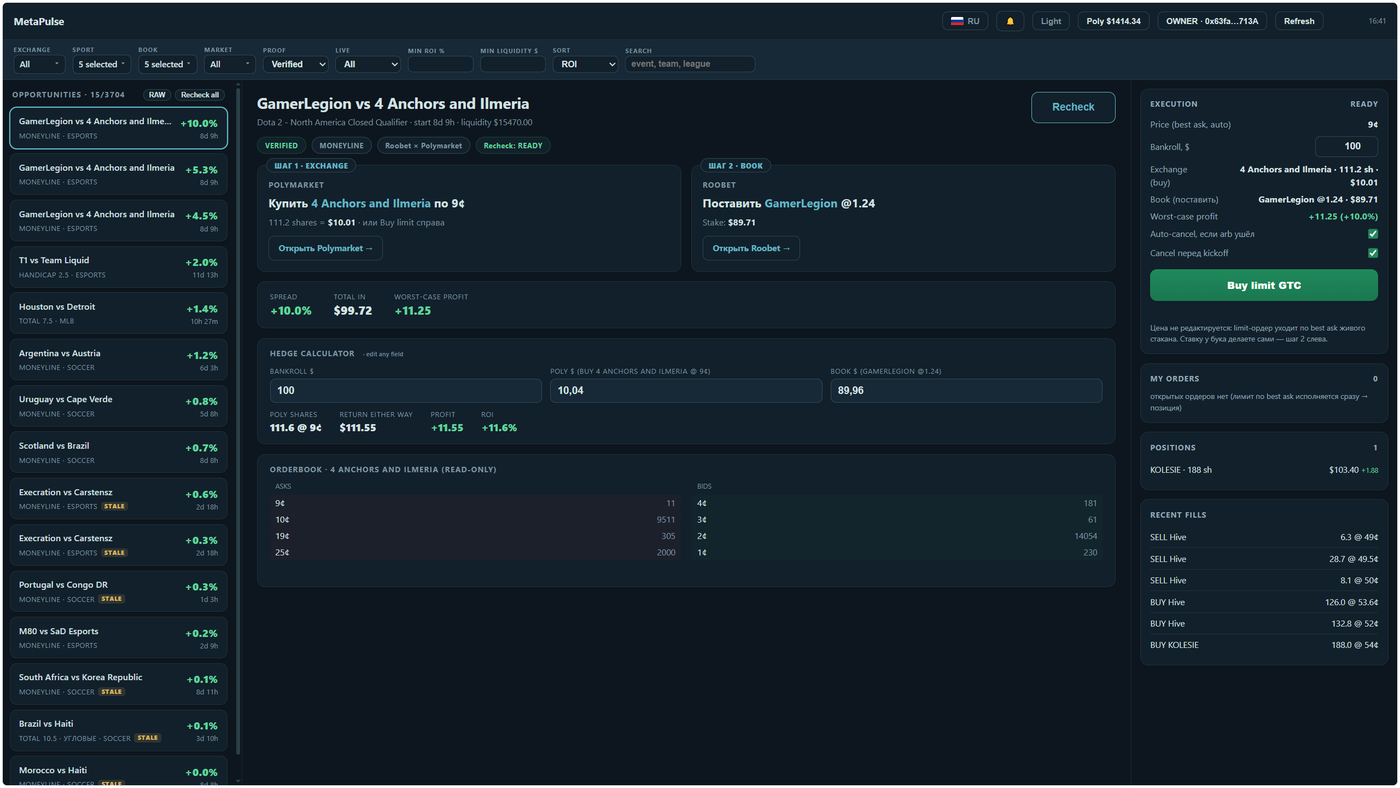This screenshot has height=788, width=1400.
Task: Edit the Book $ field showing 89,96
Action: tap(966, 390)
